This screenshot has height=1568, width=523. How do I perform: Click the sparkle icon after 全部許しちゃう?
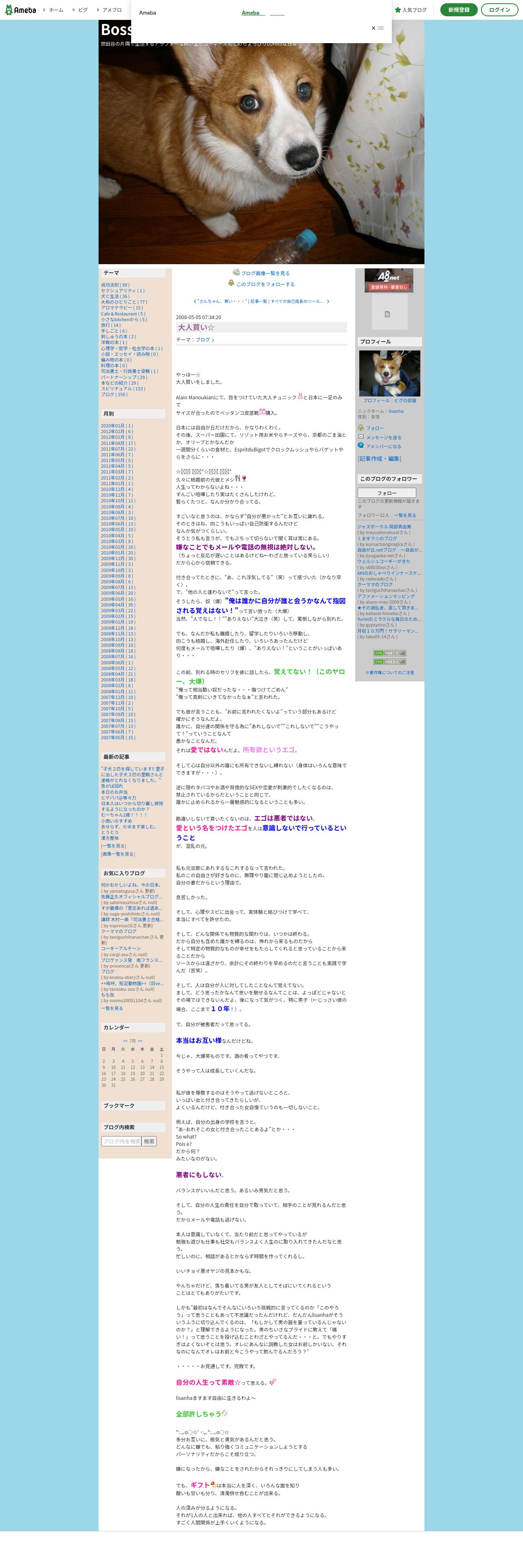[x=225, y=1413]
